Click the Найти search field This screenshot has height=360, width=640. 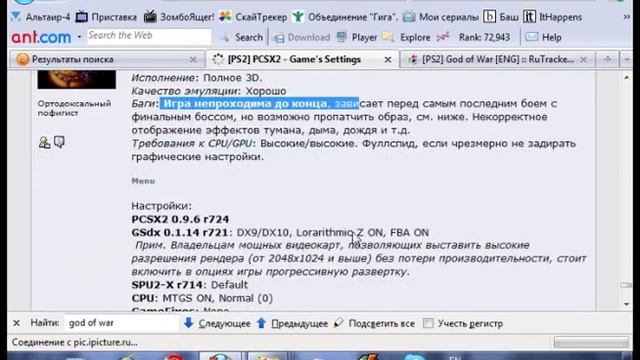122,323
